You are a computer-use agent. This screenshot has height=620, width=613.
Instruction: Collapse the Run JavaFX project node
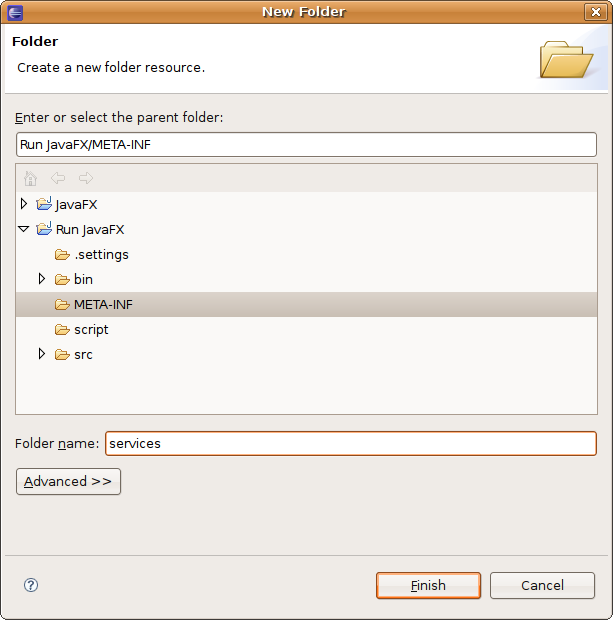click(24, 229)
